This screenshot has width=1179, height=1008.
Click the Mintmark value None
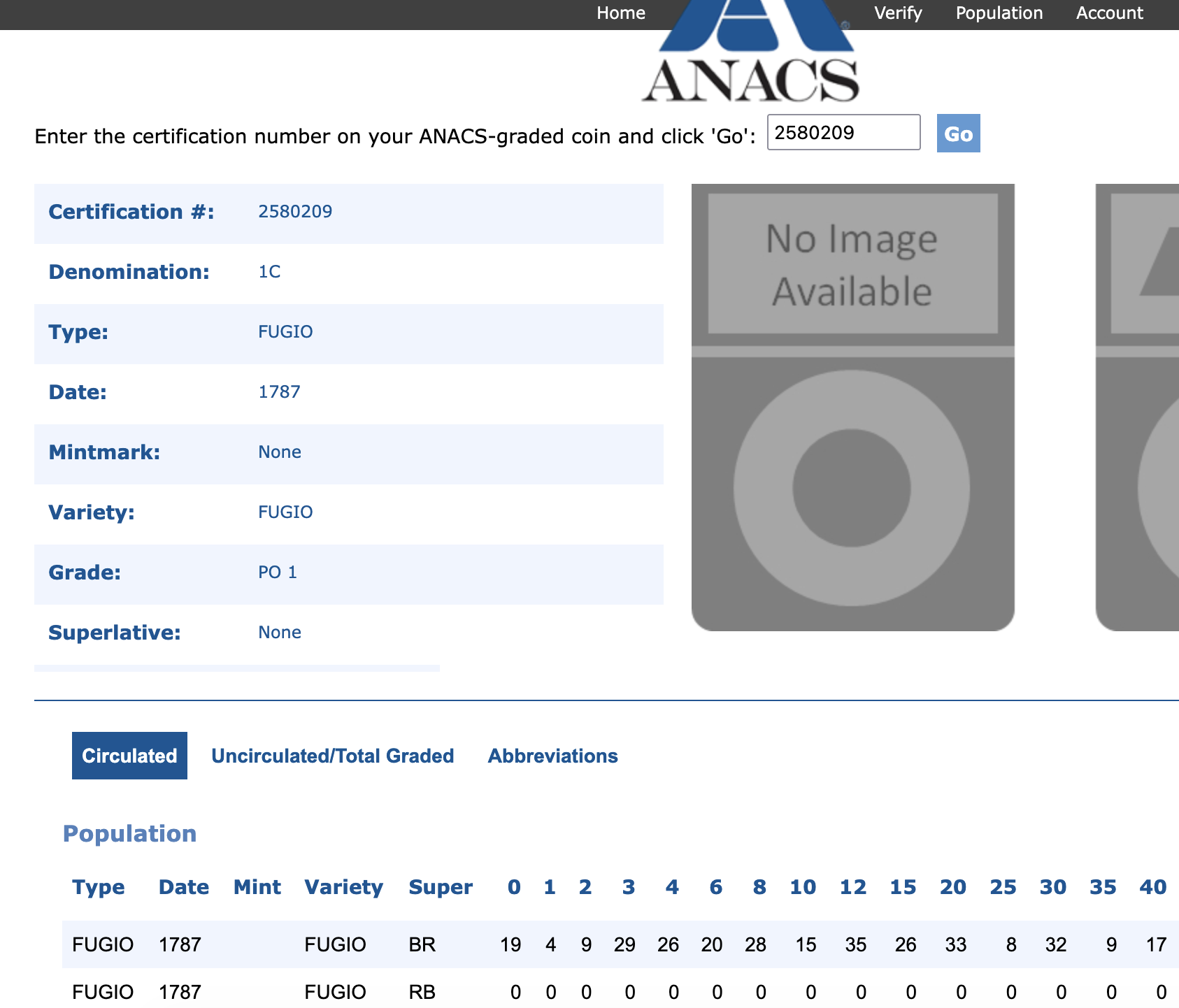[280, 452]
